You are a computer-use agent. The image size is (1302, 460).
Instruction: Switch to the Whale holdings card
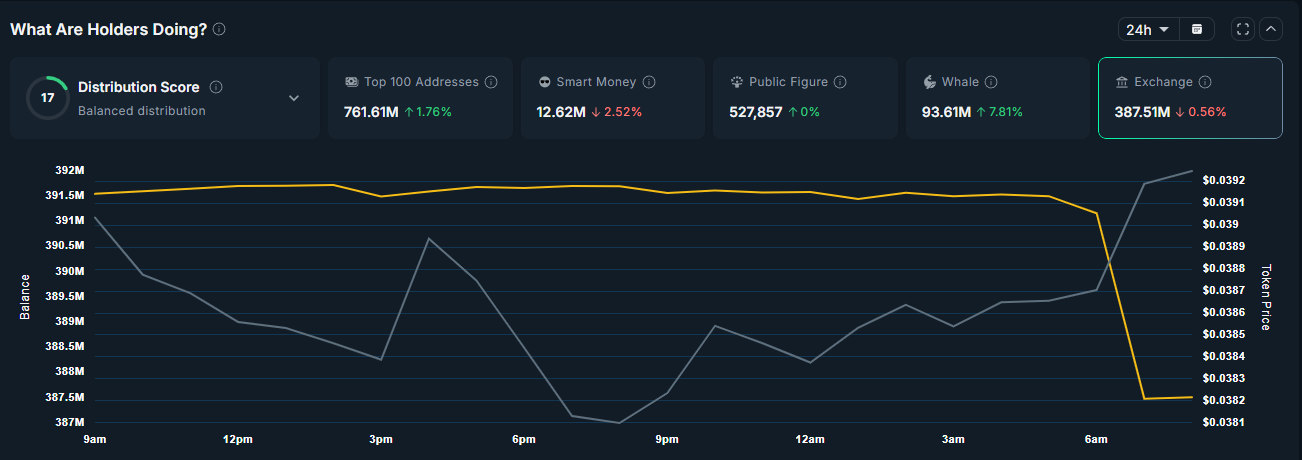997,97
